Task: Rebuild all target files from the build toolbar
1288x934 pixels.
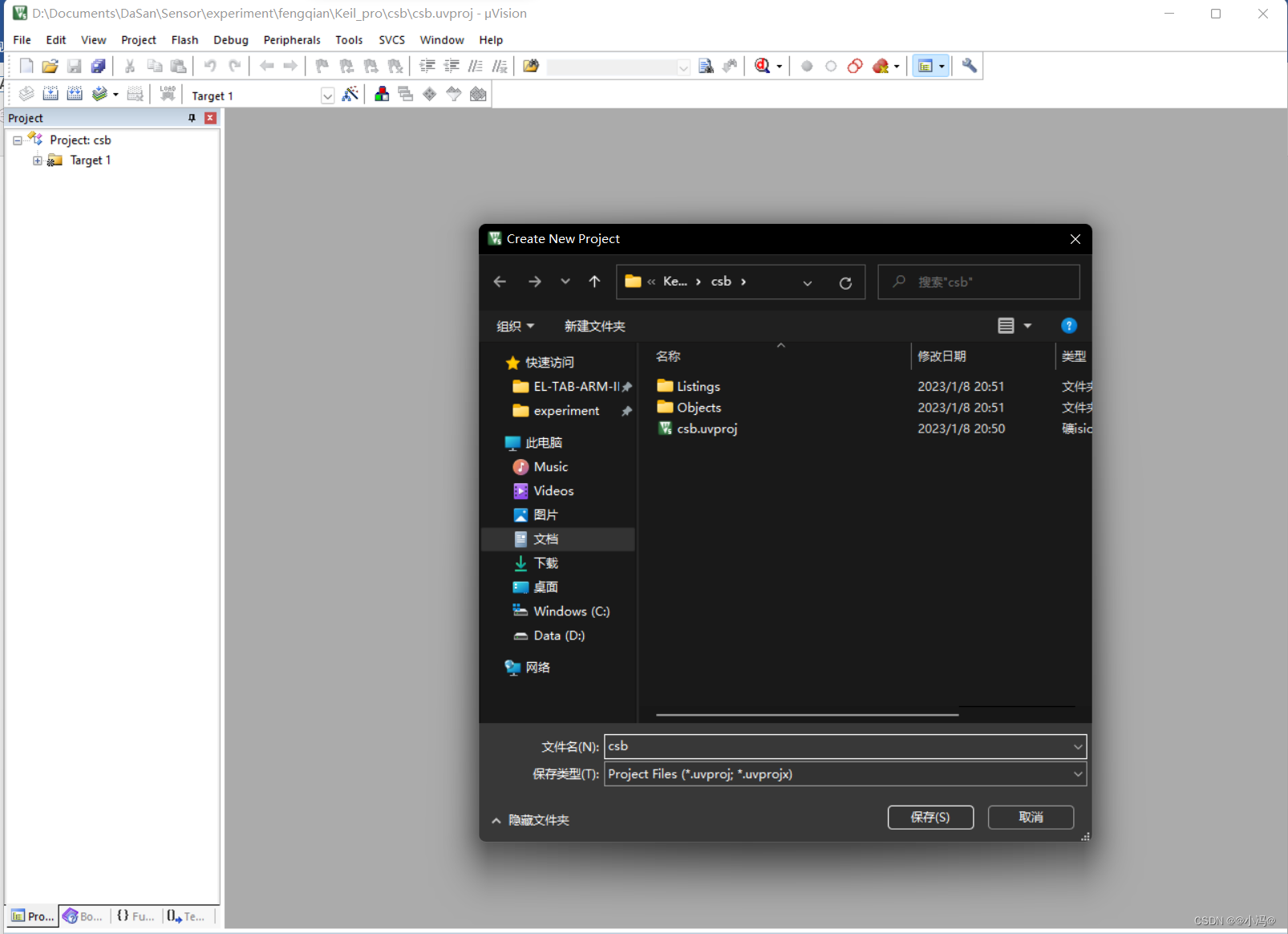Action: 75,94
